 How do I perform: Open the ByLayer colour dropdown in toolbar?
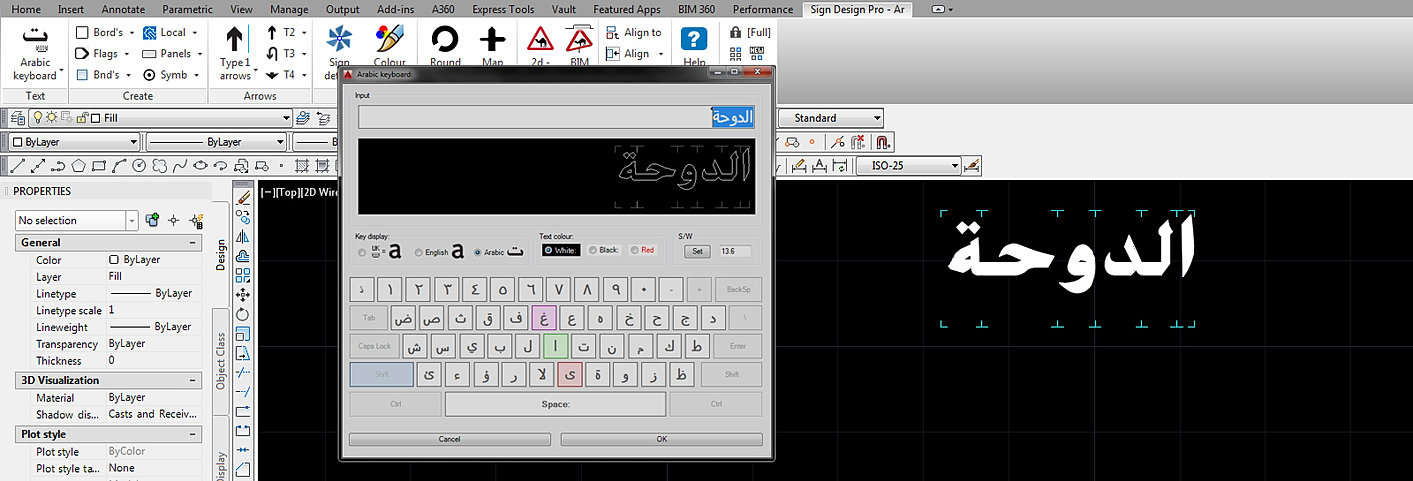tap(134, 142)
